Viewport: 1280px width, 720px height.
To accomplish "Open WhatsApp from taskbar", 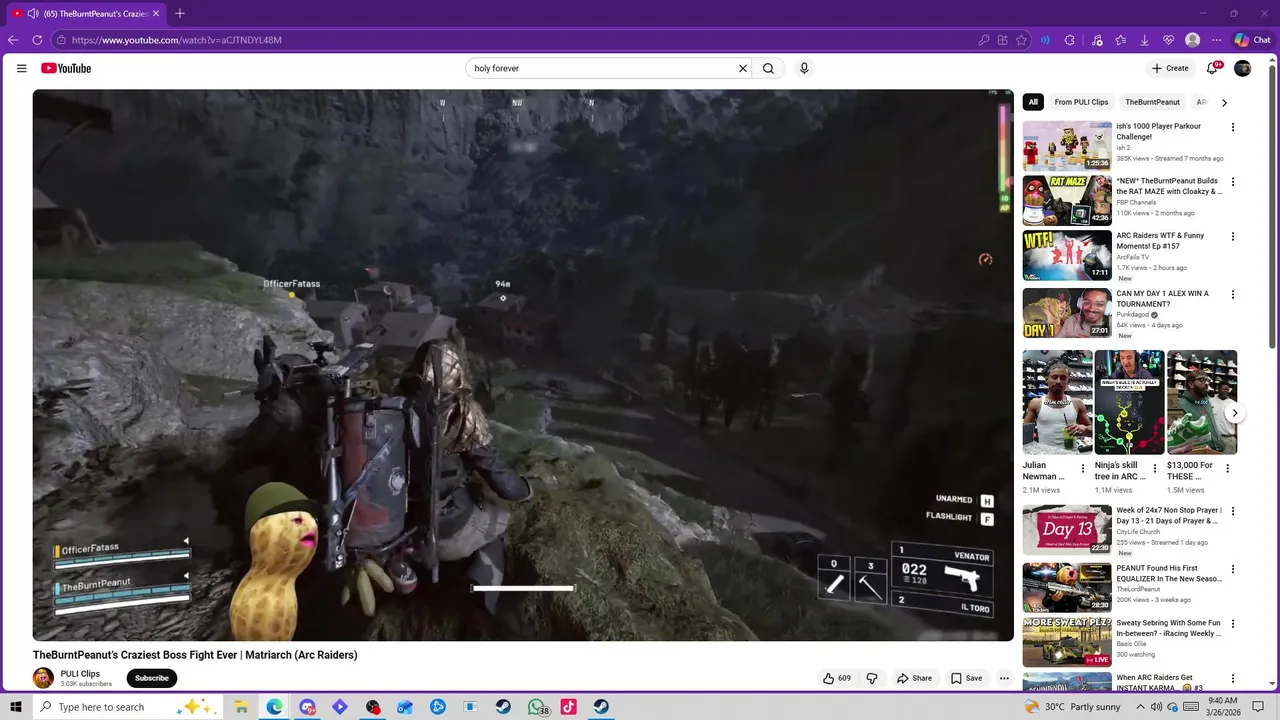I will tap(537, 707).
